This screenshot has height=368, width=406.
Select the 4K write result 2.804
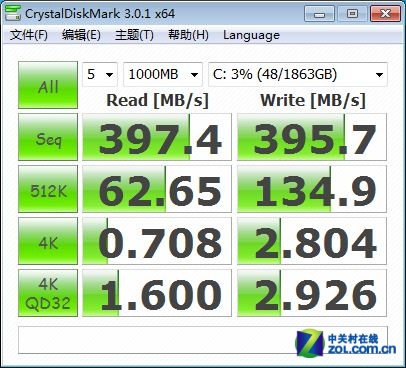pyautogui.click(x=312, y=241)
